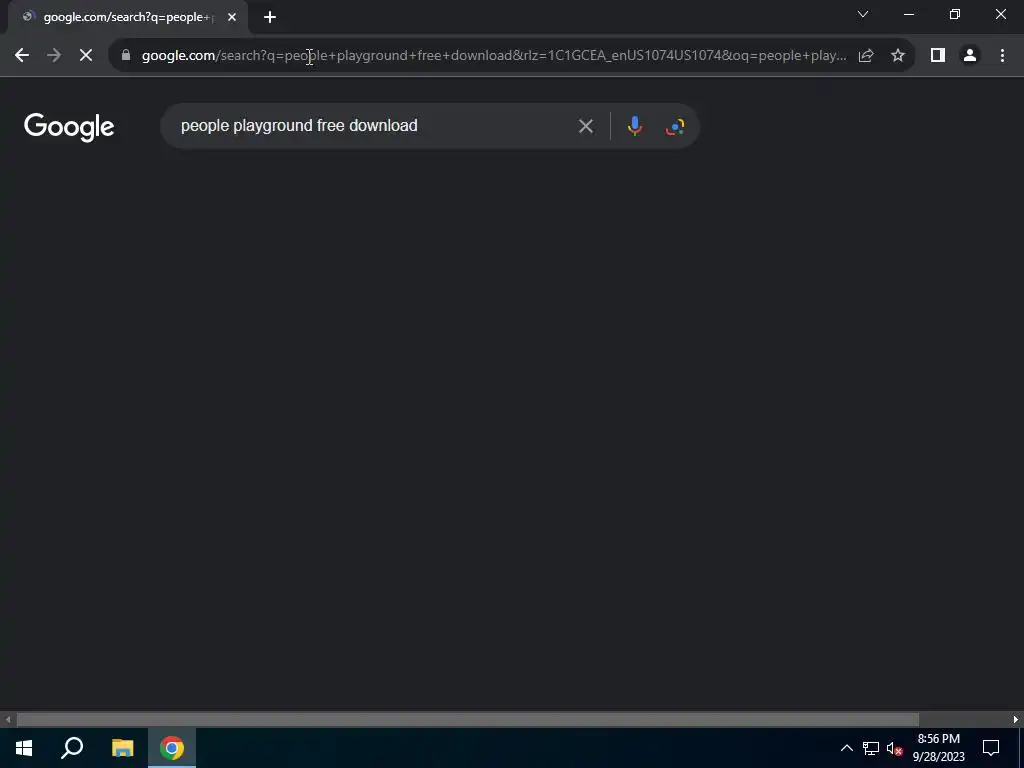This screenshot has height=768, width=1024.
Task: Click horizontal scrollbar left arrow
Action: (8, 720)
